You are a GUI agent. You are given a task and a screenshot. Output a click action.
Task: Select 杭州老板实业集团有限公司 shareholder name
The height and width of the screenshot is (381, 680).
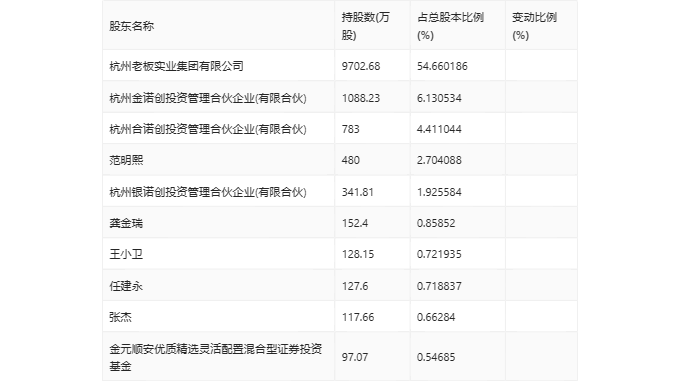(176, 66)
